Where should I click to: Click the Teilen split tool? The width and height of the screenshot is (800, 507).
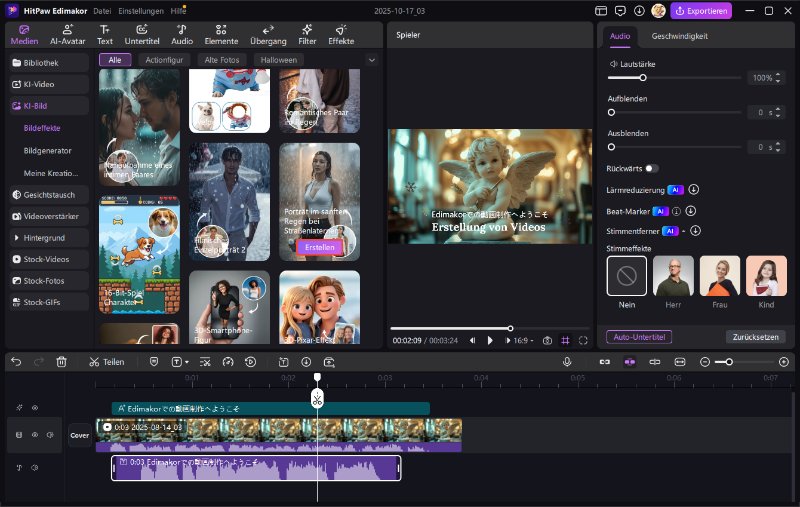[106, 361]
